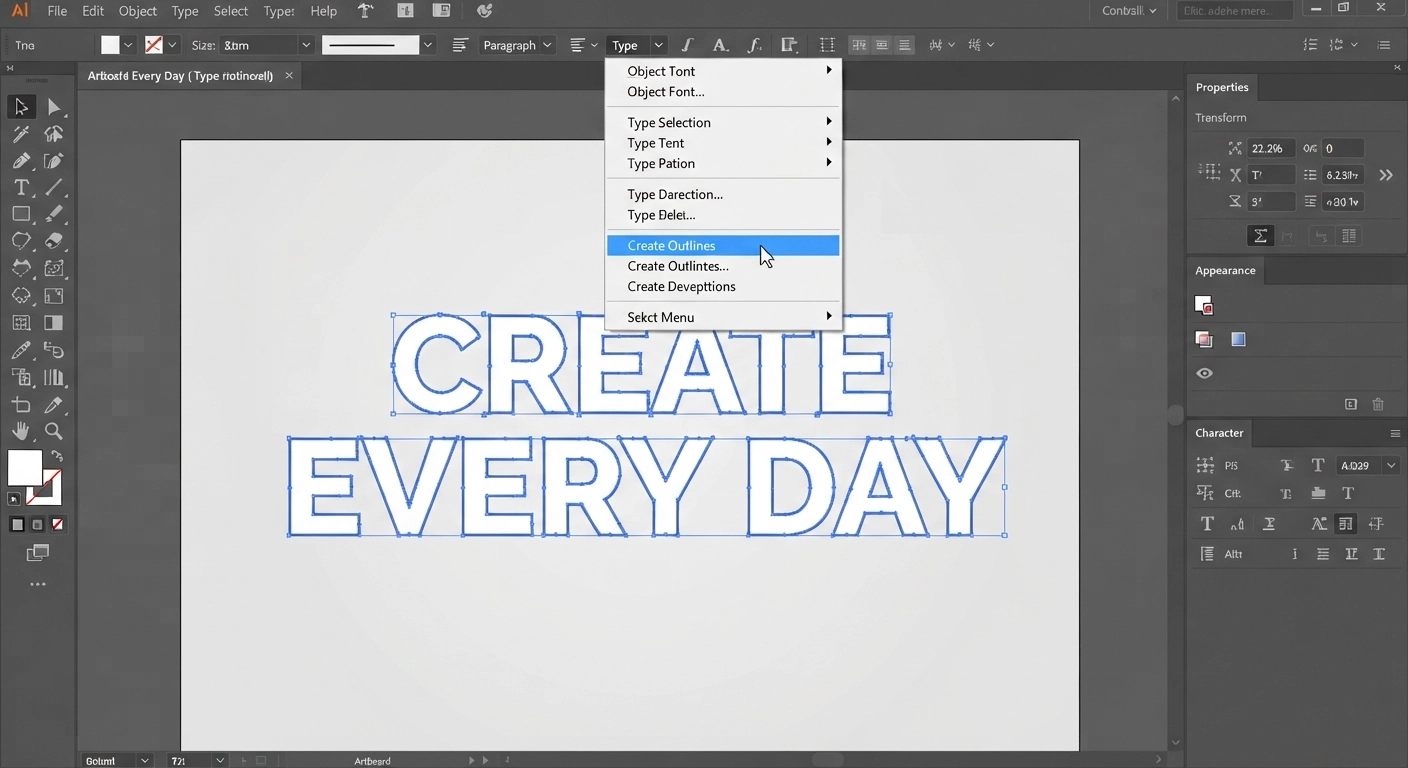This screenshot has height=768, width=1408.
Task: Toggle the third align button in control bar
Action: [x=904, y=45]
